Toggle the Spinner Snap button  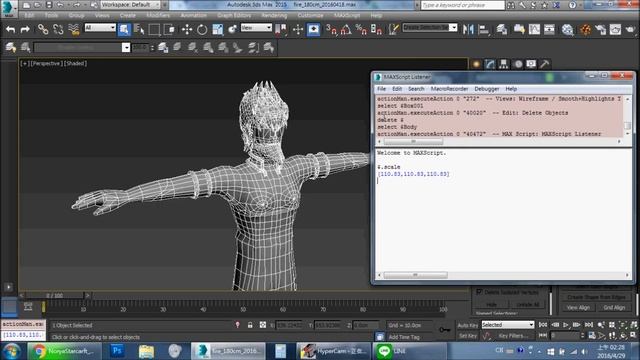point(376,29)
